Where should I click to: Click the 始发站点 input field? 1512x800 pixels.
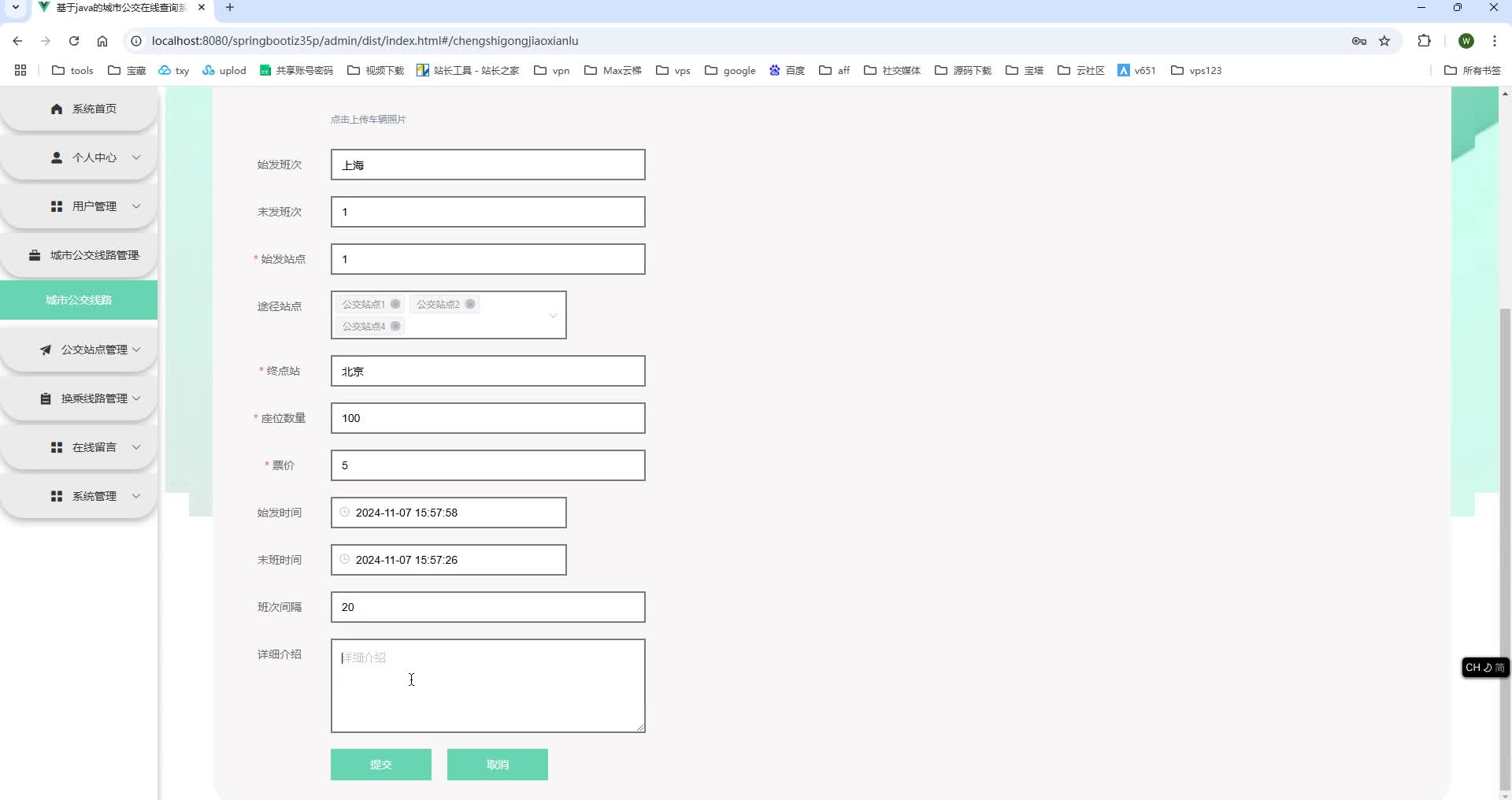488,259
